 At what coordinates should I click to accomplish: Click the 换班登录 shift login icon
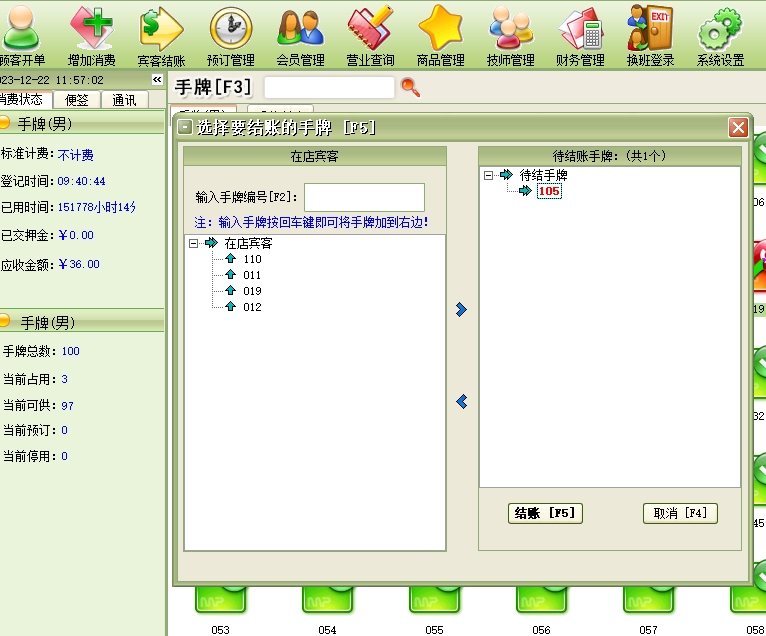tap(650, 33)
